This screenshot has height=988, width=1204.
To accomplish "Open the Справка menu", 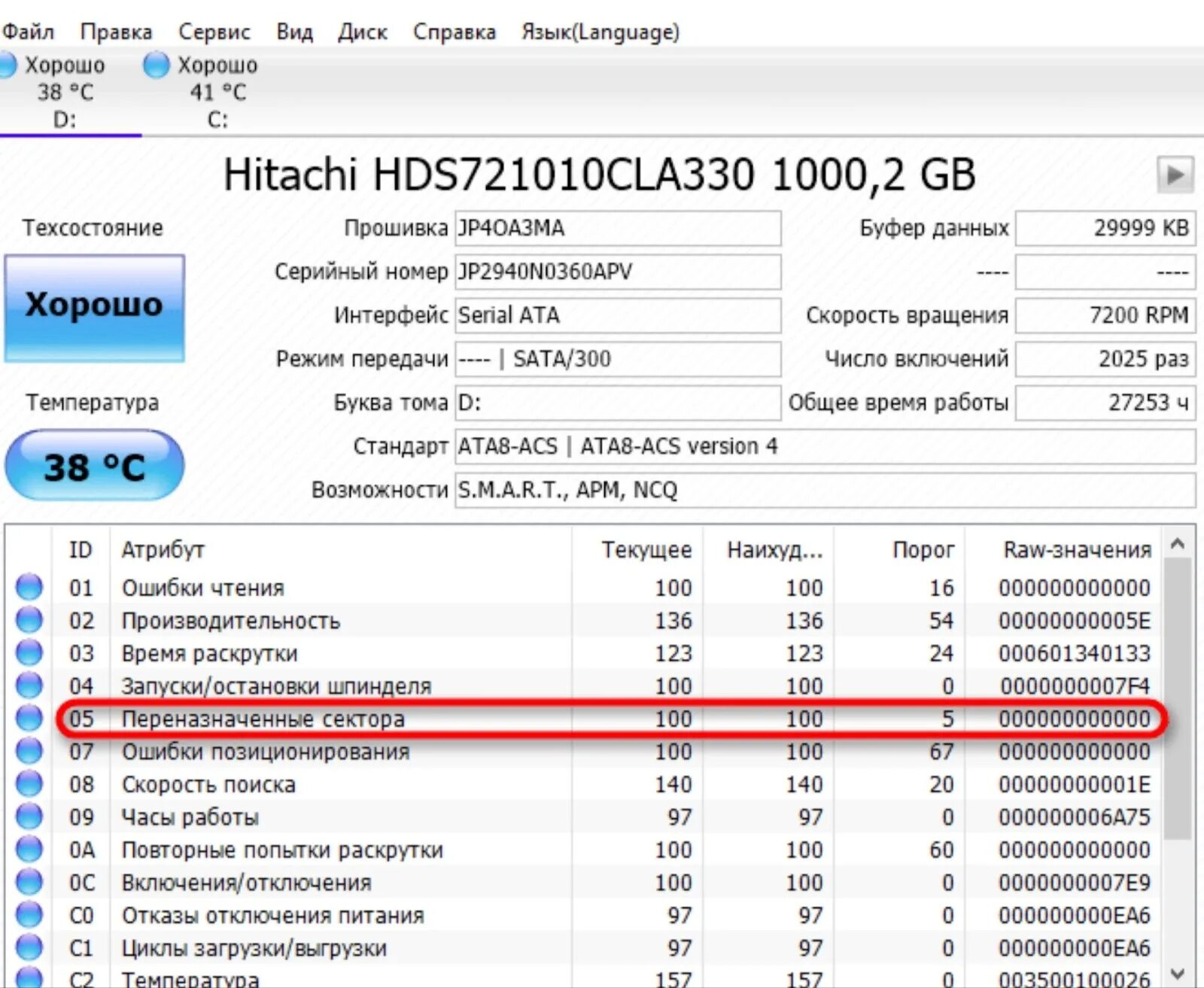I will click(454, 32).
